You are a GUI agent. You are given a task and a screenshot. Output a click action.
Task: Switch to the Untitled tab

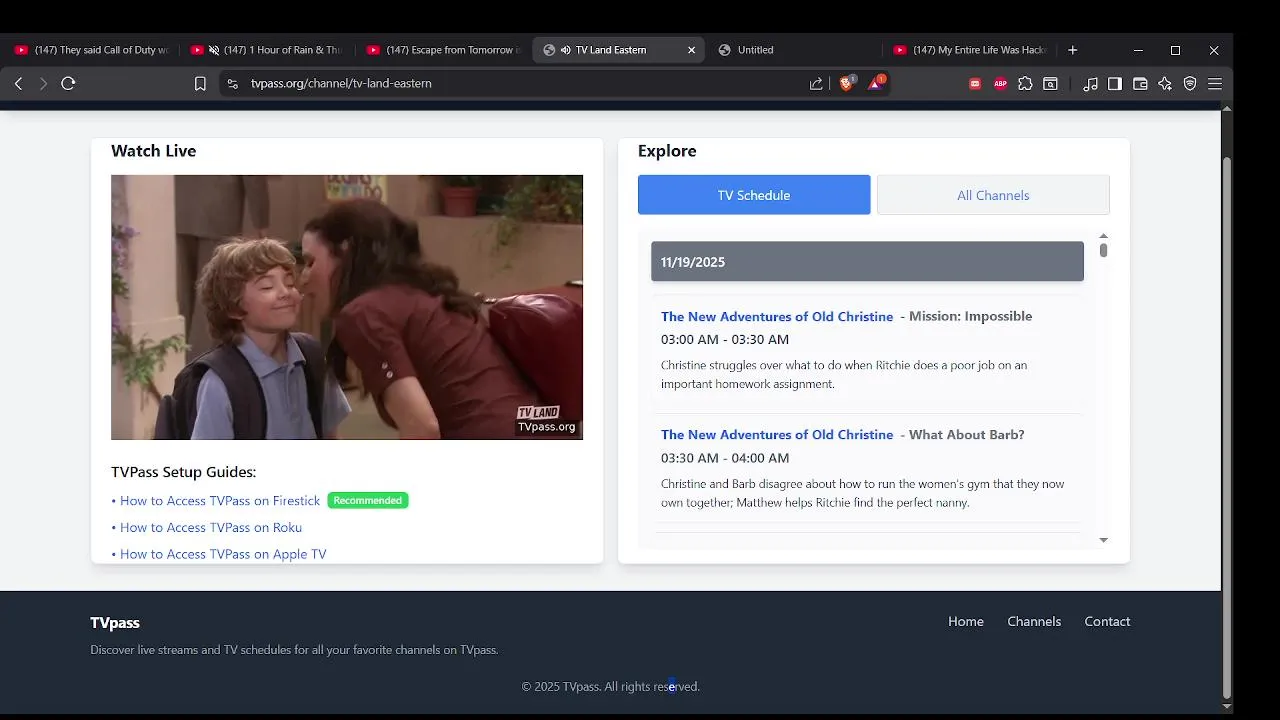pos(793,50)
